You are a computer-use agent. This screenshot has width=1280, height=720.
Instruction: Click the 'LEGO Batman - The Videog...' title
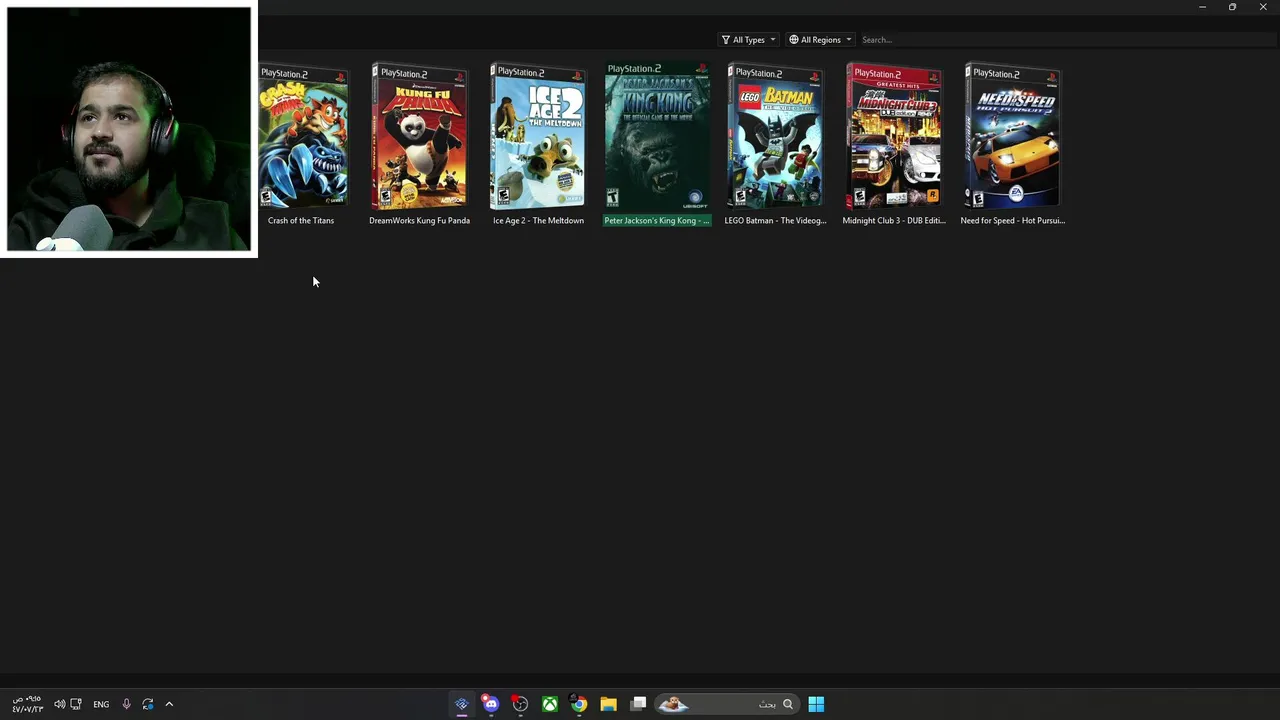pos(775,220)
